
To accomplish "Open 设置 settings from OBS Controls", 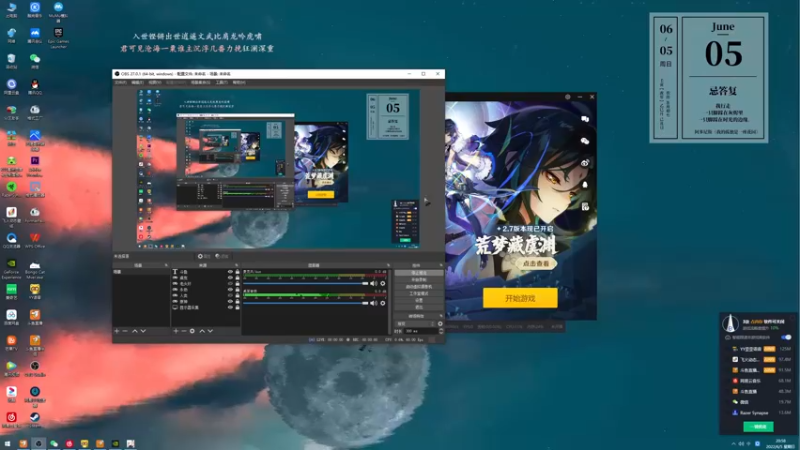I will click(418, 301).
